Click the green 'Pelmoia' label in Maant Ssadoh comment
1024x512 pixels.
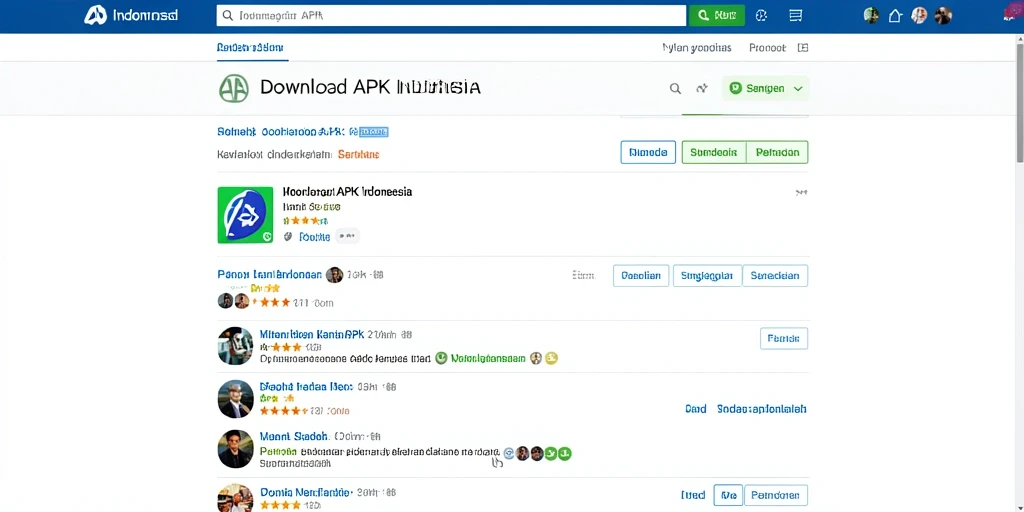click(278, 451)
